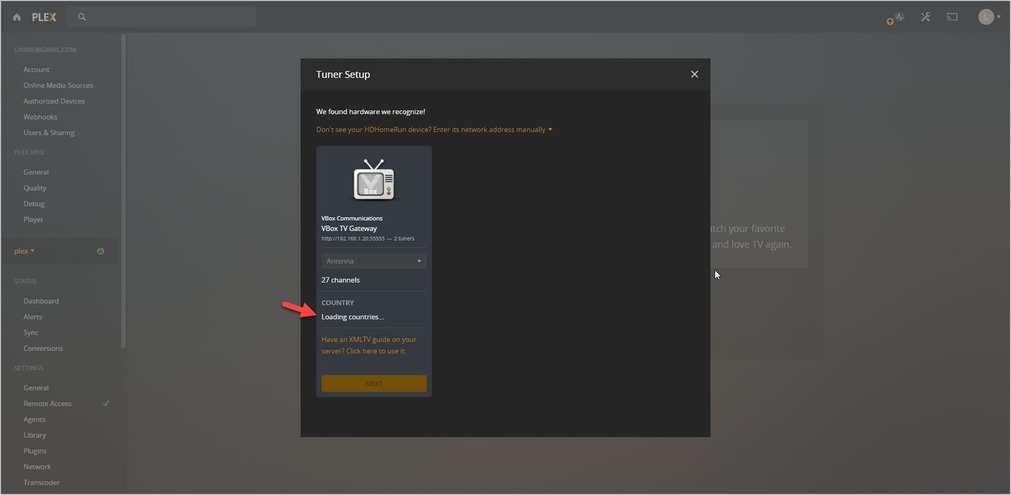Open Webhooks settings
Screen dimensions: 1011x495
coord(40,117)
